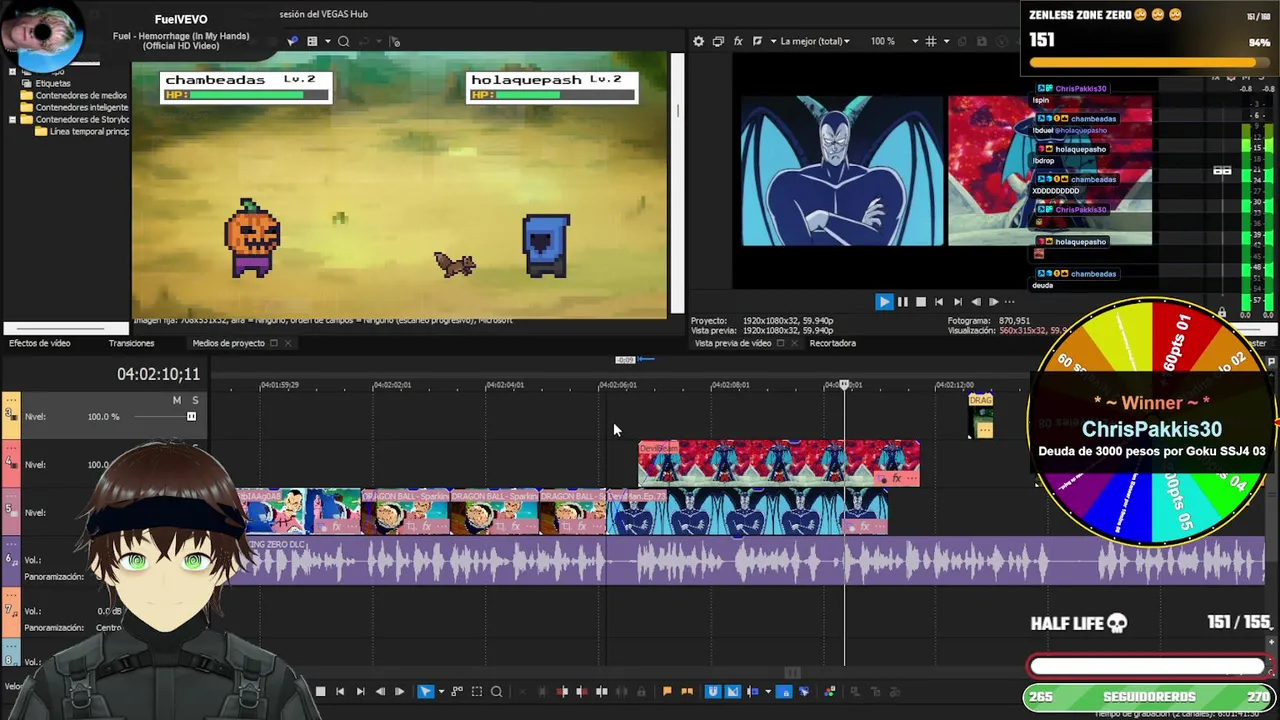Expand the overlays grid dropdown arrow
Image resolution: width=1280 pixels, height=720 pixels.
pyautogui.click(x=945, y=41)
